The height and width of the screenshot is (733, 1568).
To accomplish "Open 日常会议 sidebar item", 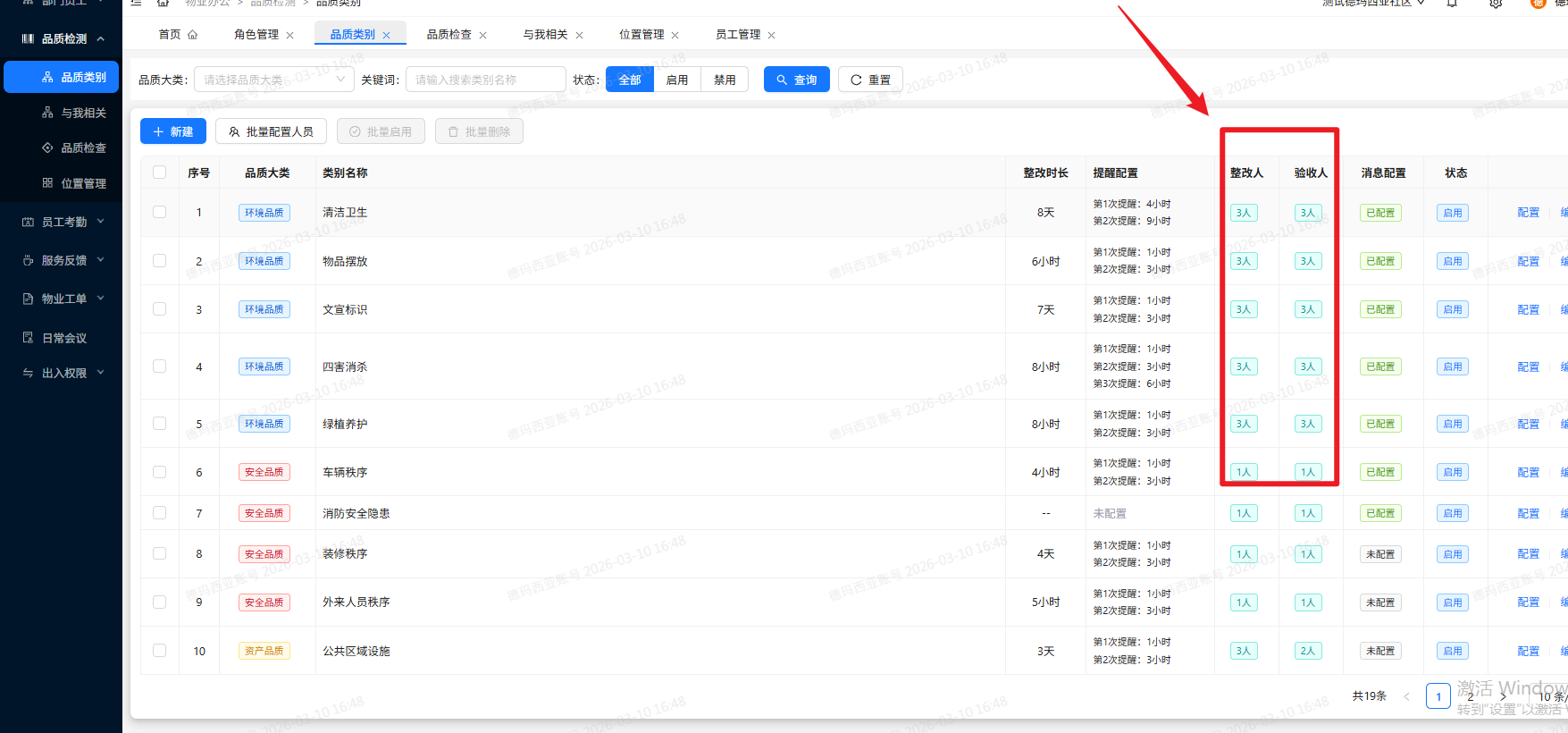I will pos(63,338).
